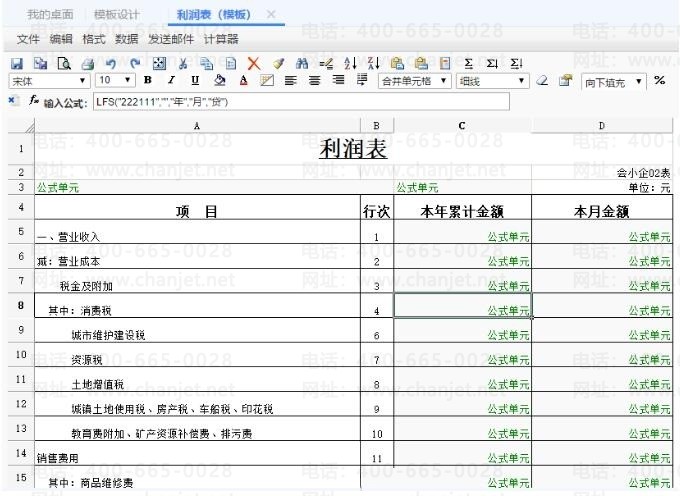Switch to the 我的桌面 tab

coord(50,15)
